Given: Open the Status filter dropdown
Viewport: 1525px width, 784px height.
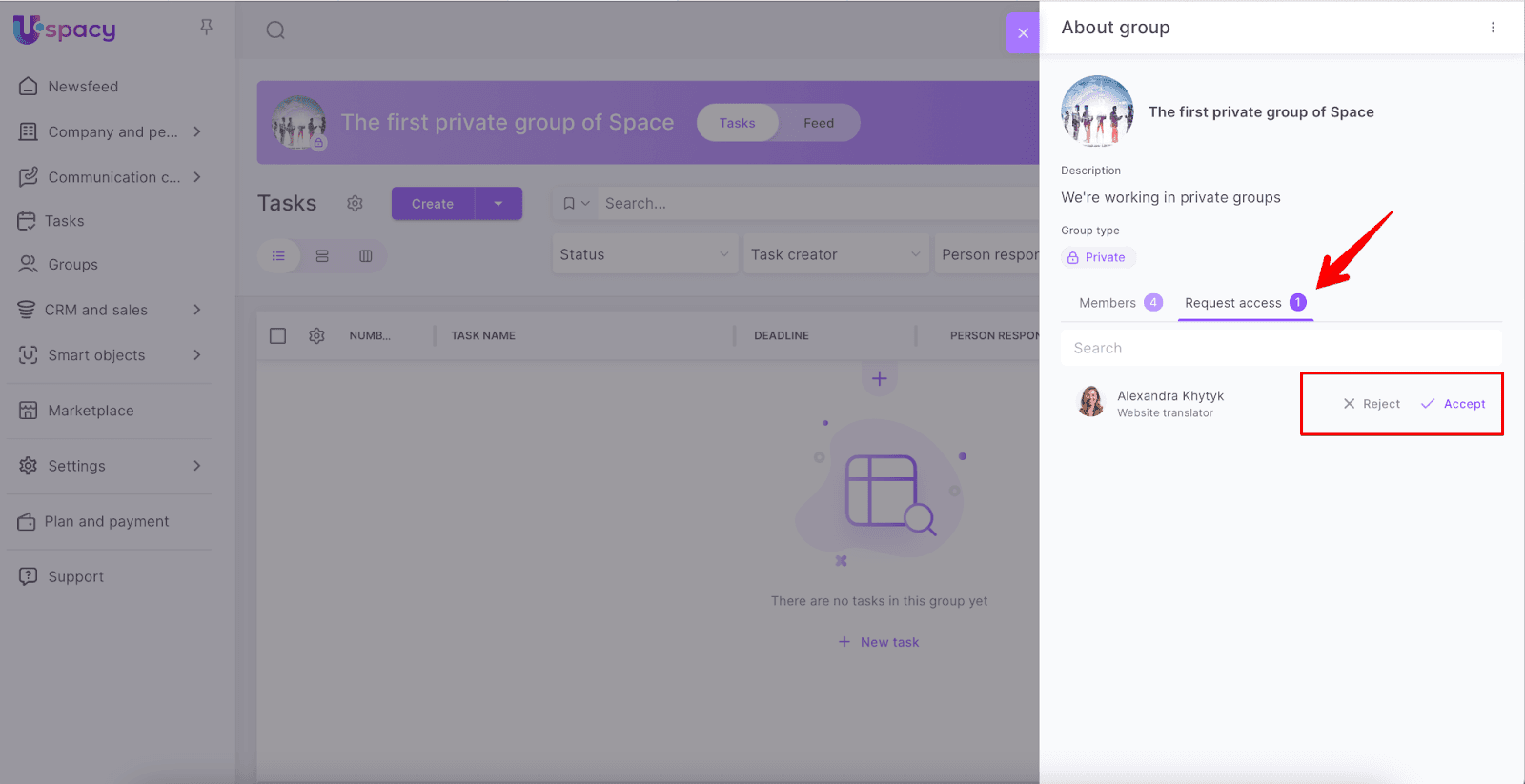Looking at the screenshot, I should click(644, 254).
